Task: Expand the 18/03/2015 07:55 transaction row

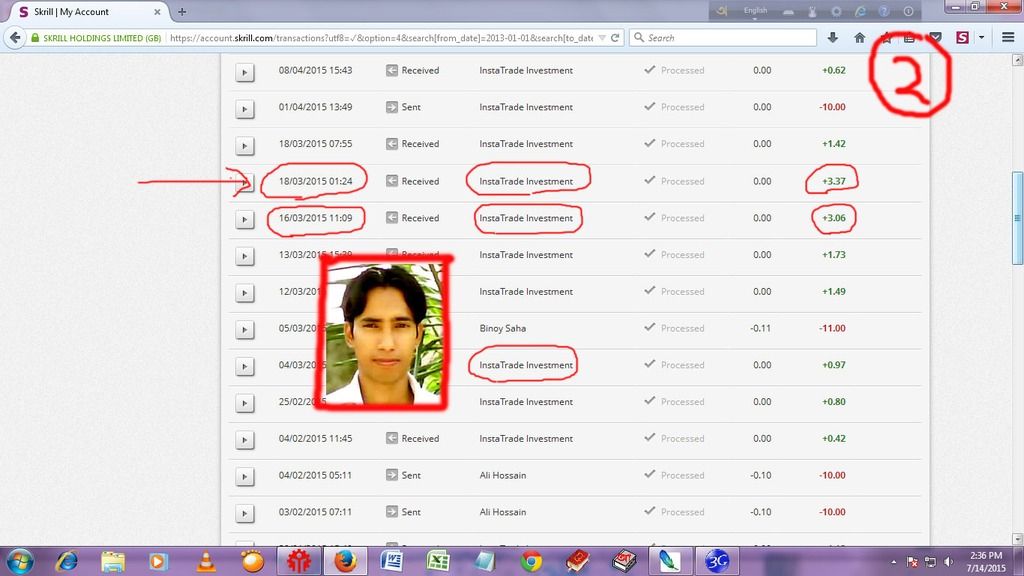Action: pos(244,145)
